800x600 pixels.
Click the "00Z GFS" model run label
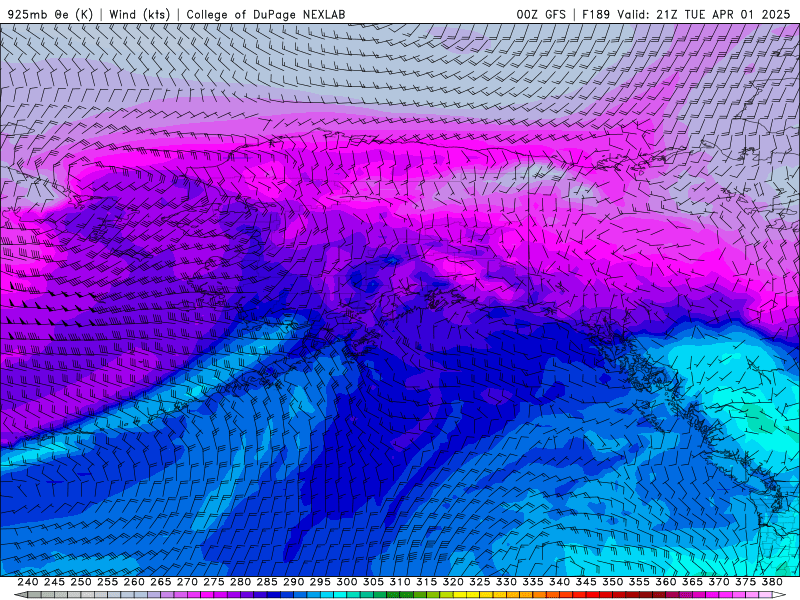click(x=541, y=14)
